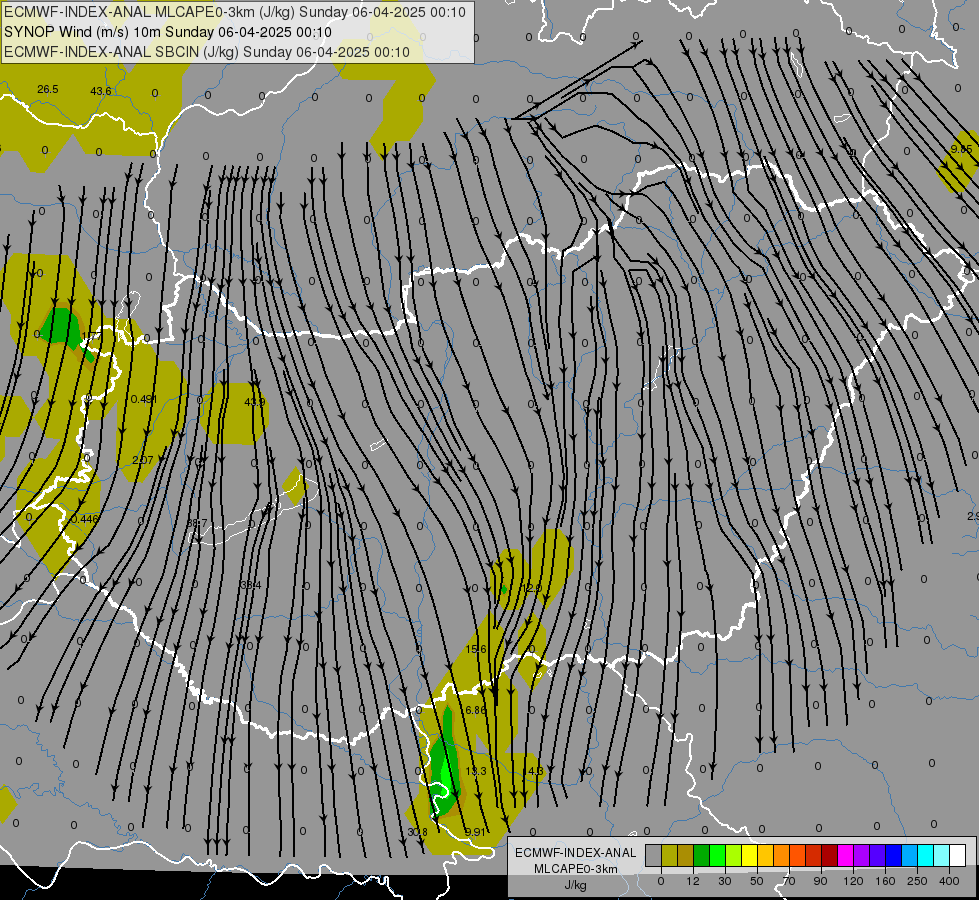
Task: Click the 30.8 value on the map
Action: 417,832
